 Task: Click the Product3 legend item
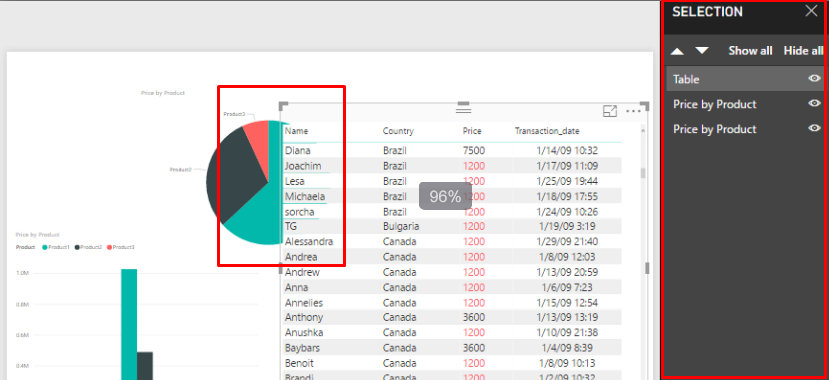(121, 247)
